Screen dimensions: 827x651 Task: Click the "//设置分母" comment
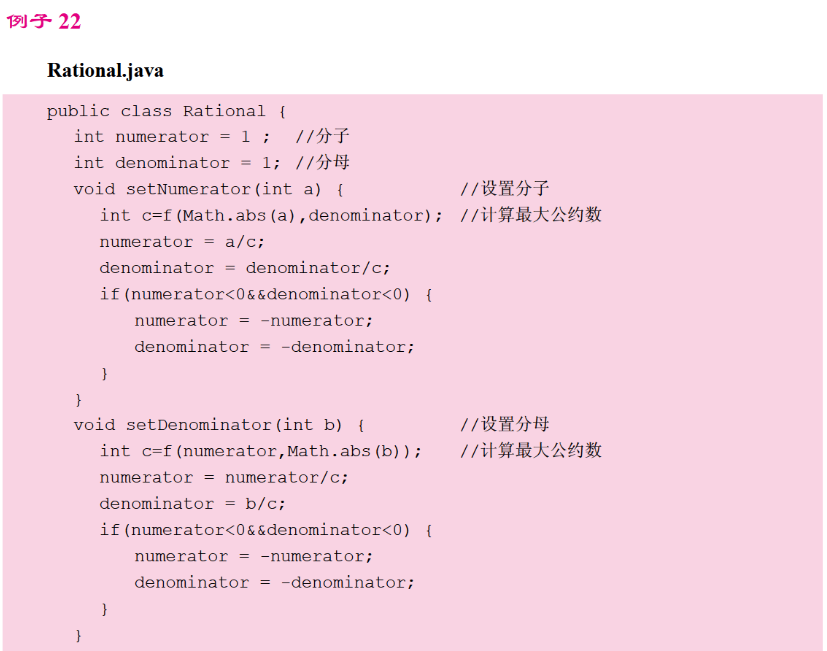point(504,424)
